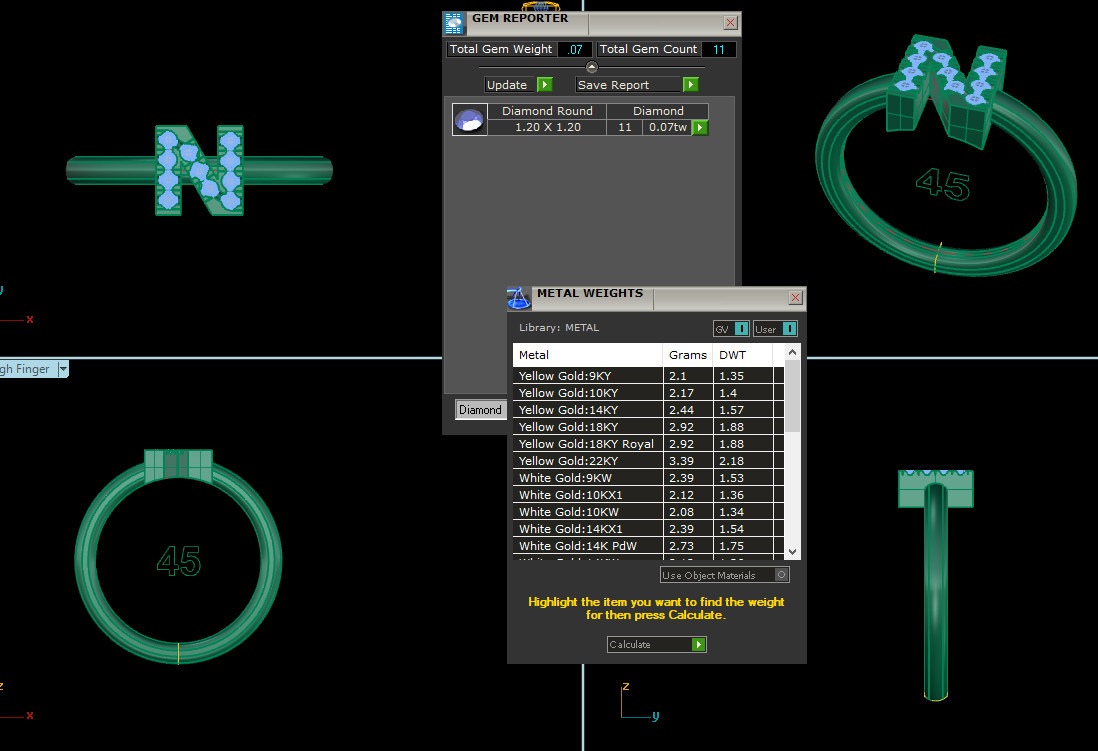Click the Gem Reporter panel icon

click(x=454, y=23)
